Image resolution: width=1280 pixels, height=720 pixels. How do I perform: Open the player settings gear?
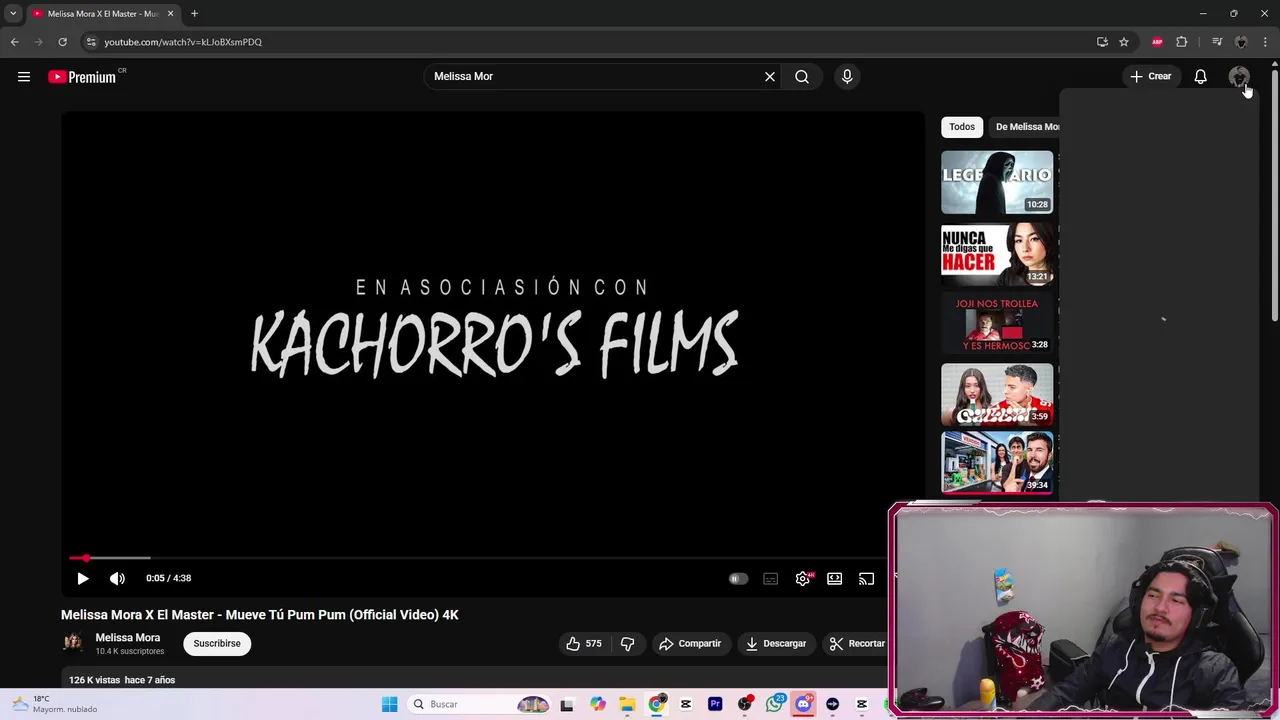click(803, 578)
